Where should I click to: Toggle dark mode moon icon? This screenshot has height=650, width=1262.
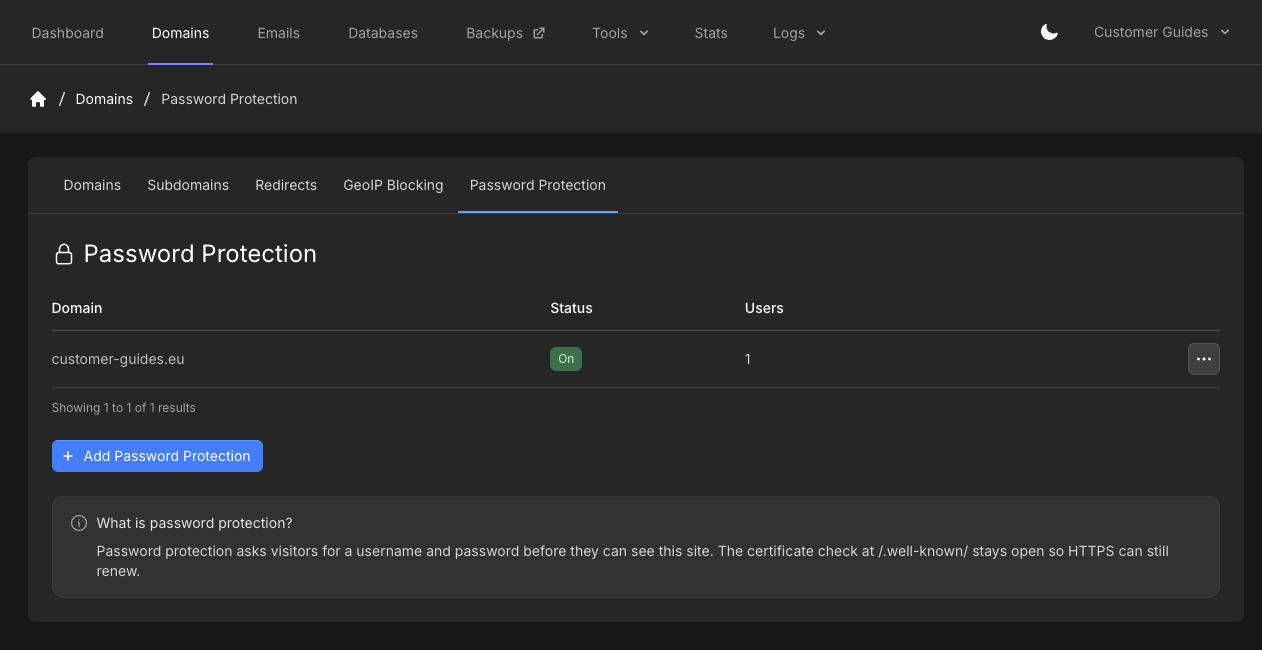click(1049, 32)
